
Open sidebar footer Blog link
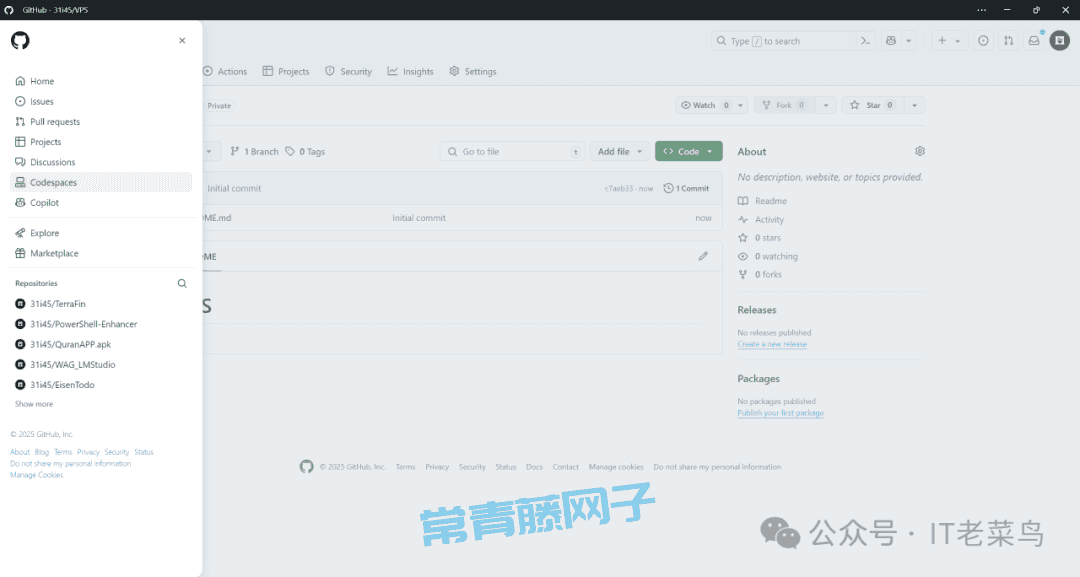click(42, 452)
